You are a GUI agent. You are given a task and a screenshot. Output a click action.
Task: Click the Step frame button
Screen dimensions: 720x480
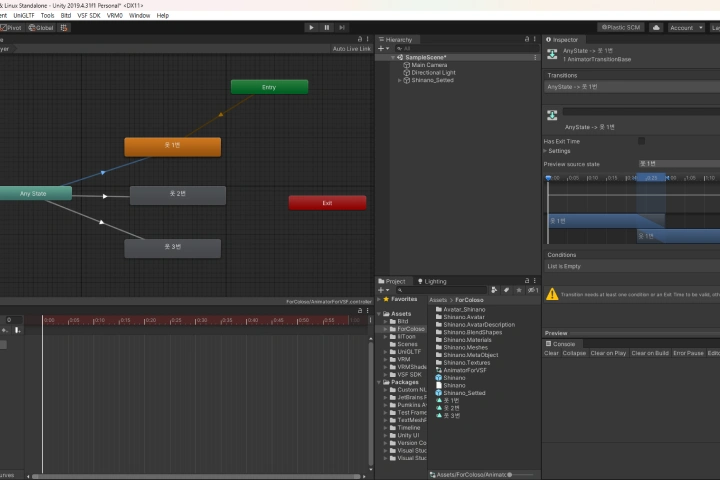click(x=342, y=28)
